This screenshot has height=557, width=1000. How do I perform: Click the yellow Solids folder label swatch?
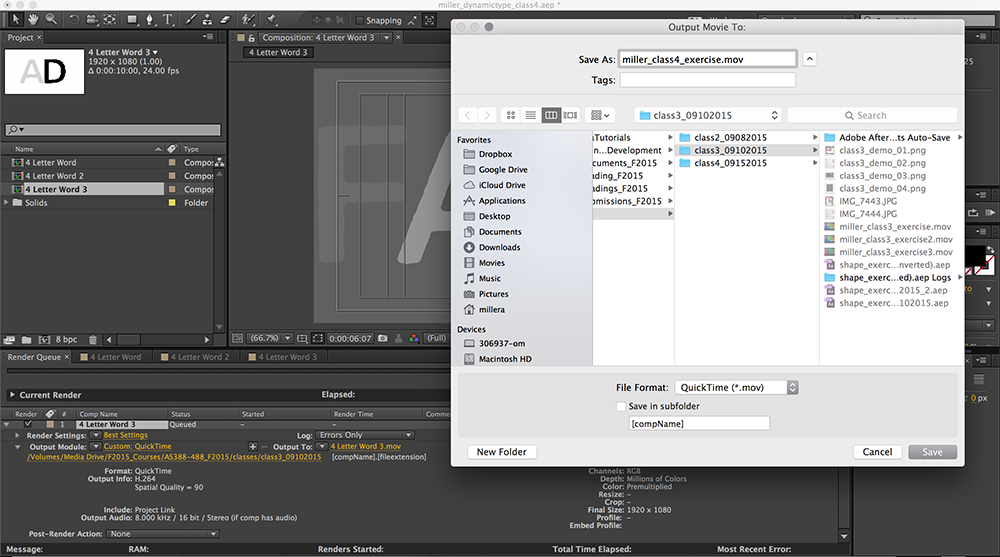pos(172,202)
